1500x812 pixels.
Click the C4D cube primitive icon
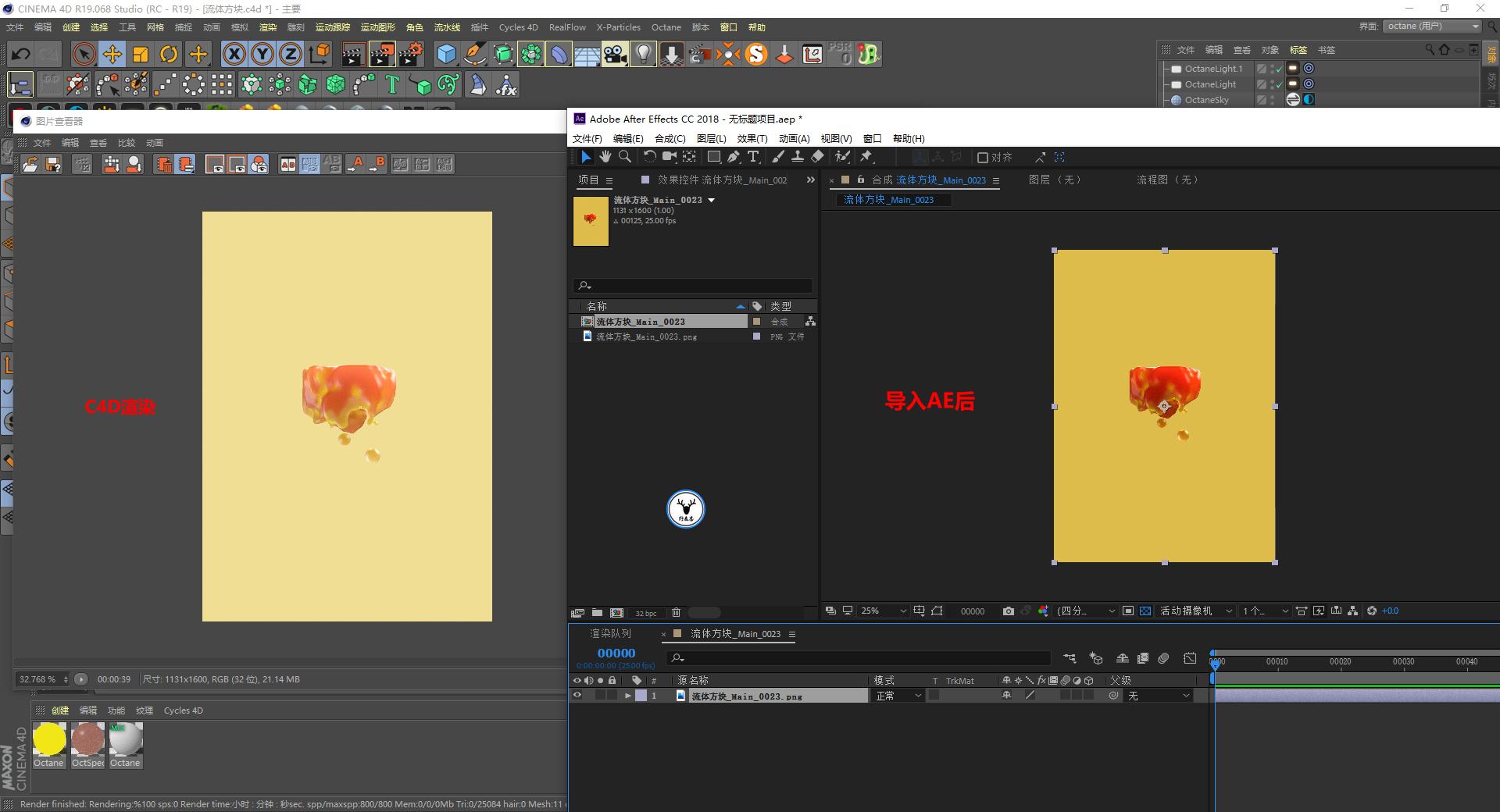(x=446, y=54)
